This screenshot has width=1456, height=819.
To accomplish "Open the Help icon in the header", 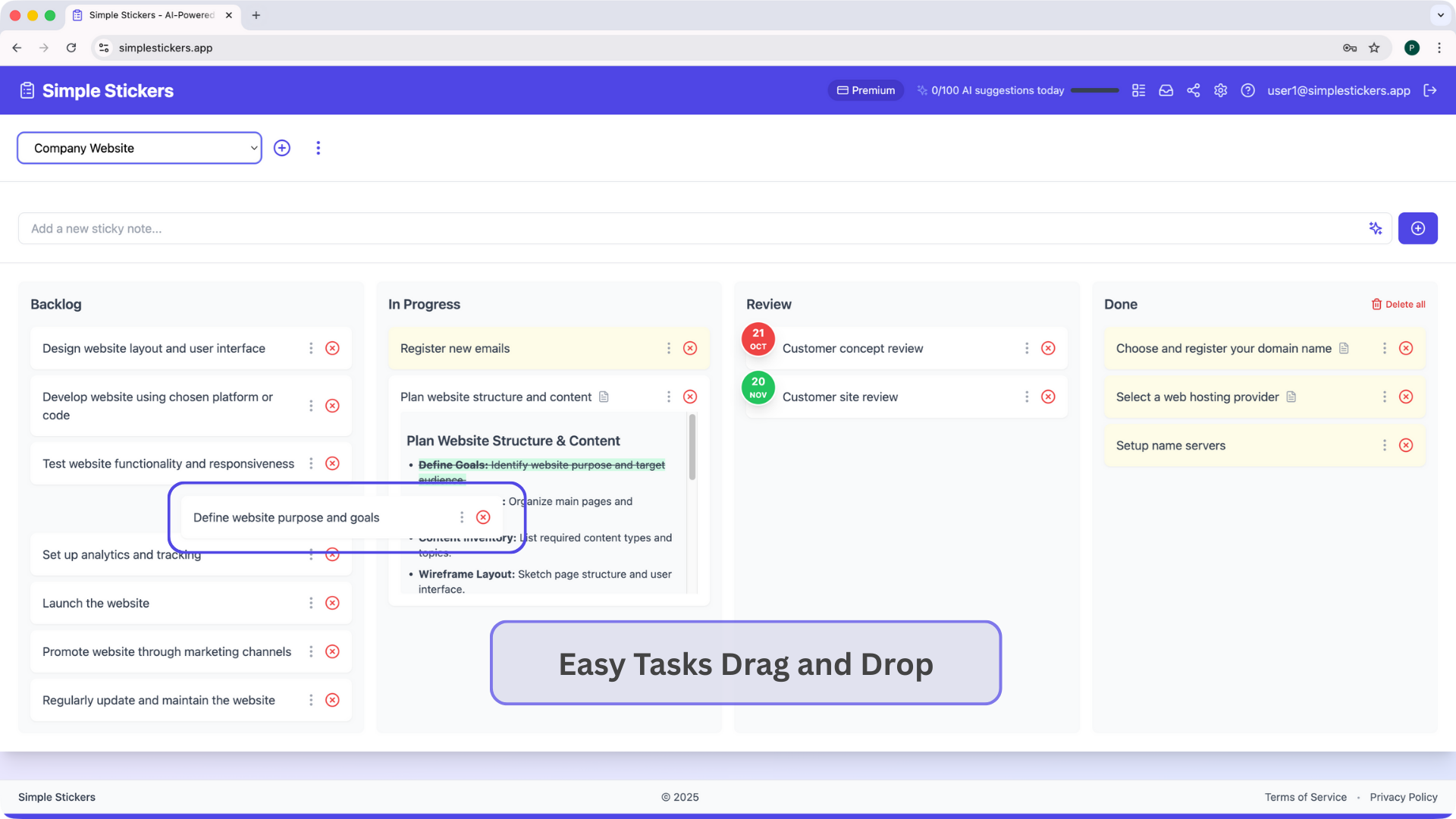I will pos(1247,90).
